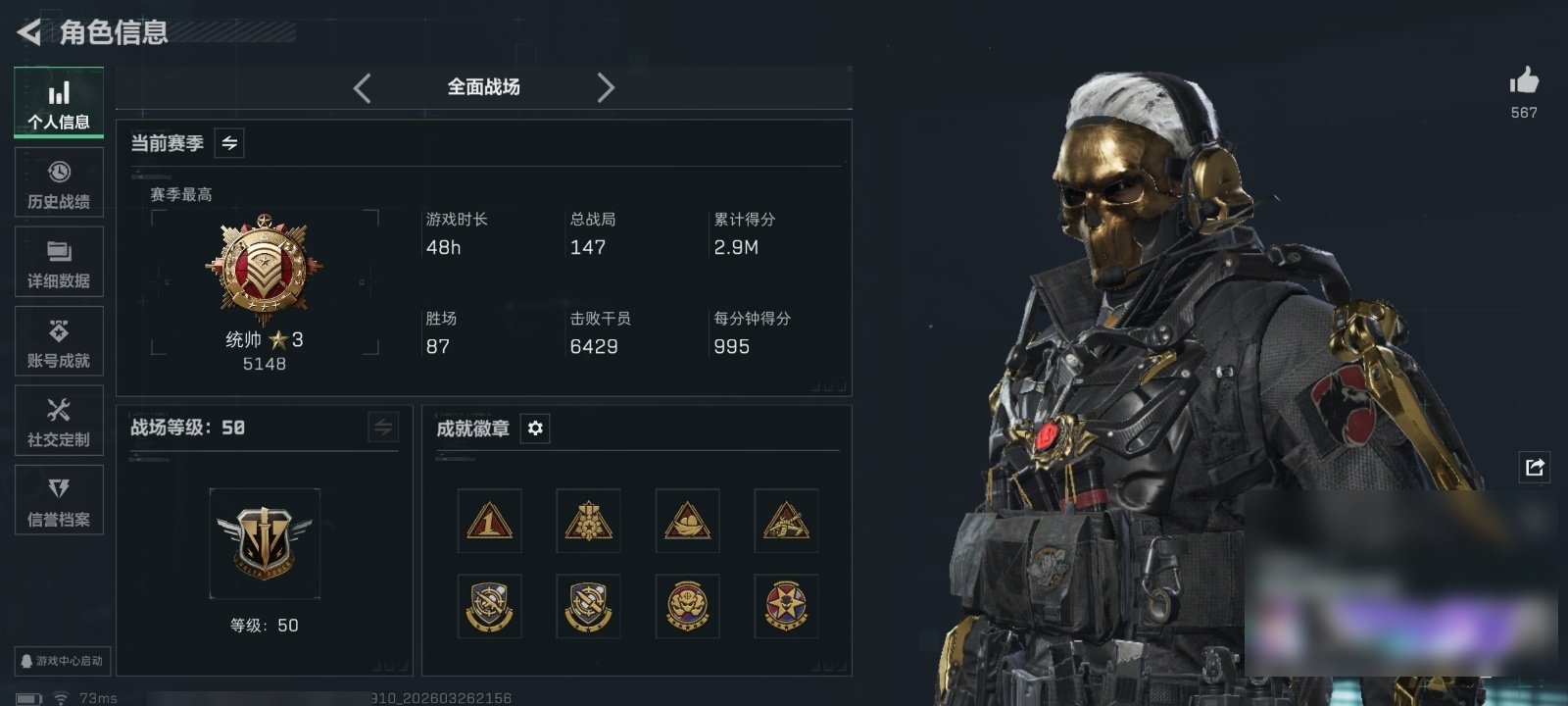Select 个人信息 personal info tab
Screen dimensions: 1568x706
59,102
